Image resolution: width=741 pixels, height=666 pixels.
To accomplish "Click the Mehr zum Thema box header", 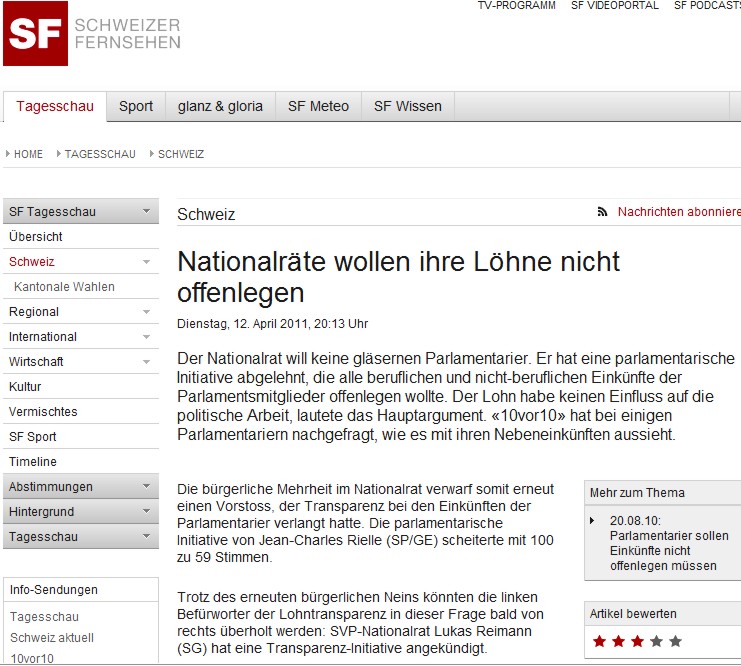I will 663,493.
